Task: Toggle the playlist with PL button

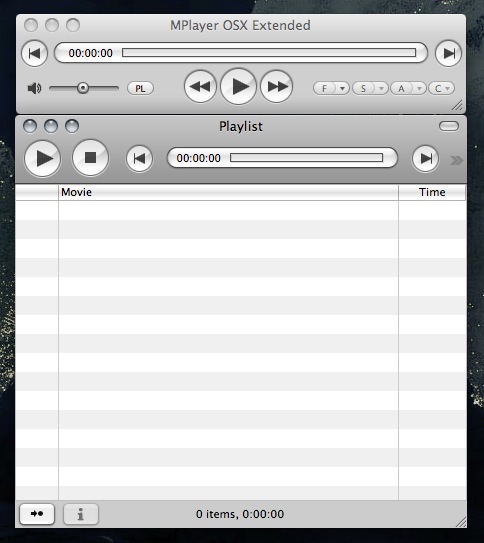Action: [140, 88]
